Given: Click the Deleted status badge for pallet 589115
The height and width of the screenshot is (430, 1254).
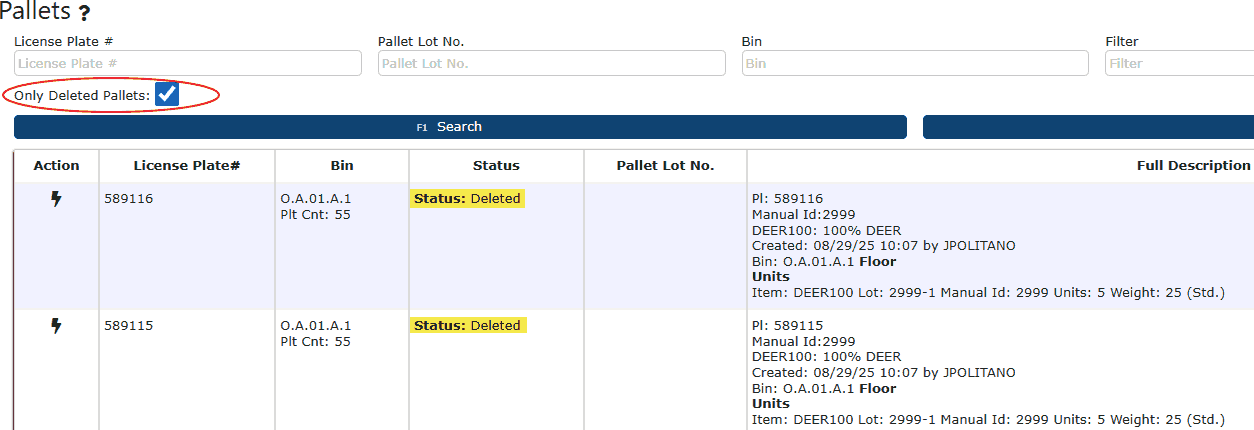Looking at the screenshot, I should (467, 326).
